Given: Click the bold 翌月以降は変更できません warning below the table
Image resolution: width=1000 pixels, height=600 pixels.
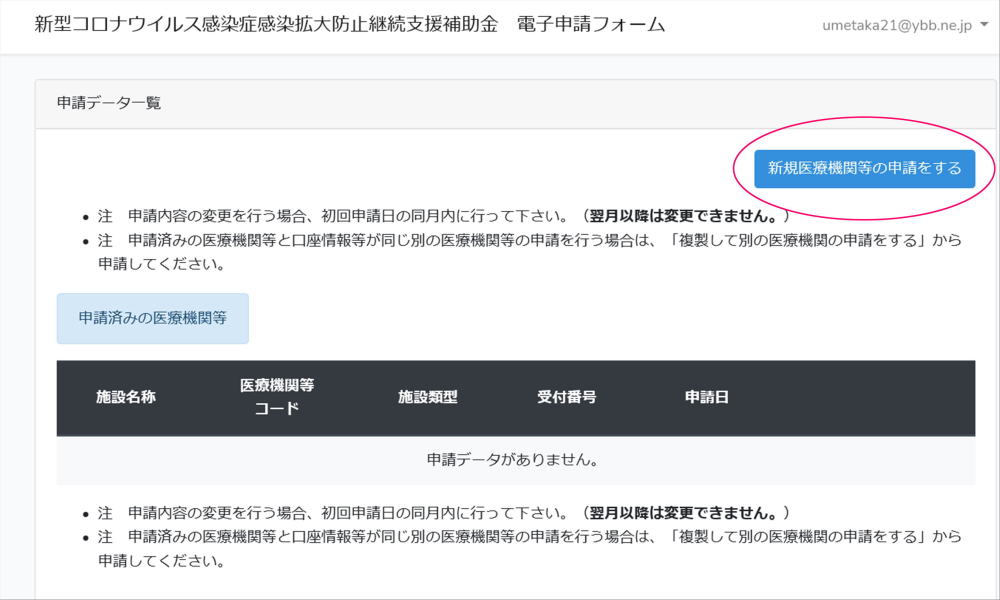Looking at the screenshot, I should (685, 513).
